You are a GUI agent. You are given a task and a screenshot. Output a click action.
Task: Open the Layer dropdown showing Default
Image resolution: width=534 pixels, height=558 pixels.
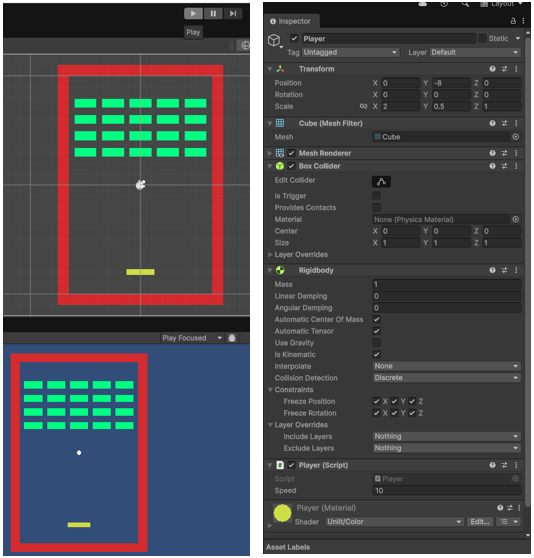tap(475, 52)
